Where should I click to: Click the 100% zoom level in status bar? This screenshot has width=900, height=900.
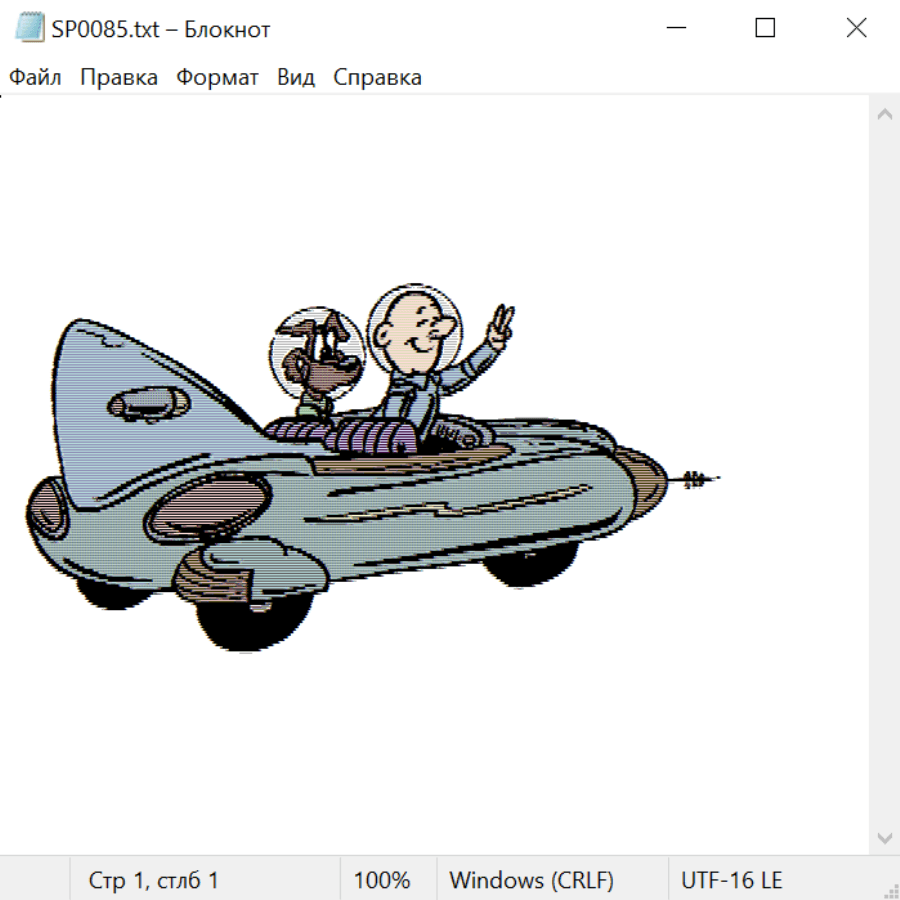click(382, 880)
